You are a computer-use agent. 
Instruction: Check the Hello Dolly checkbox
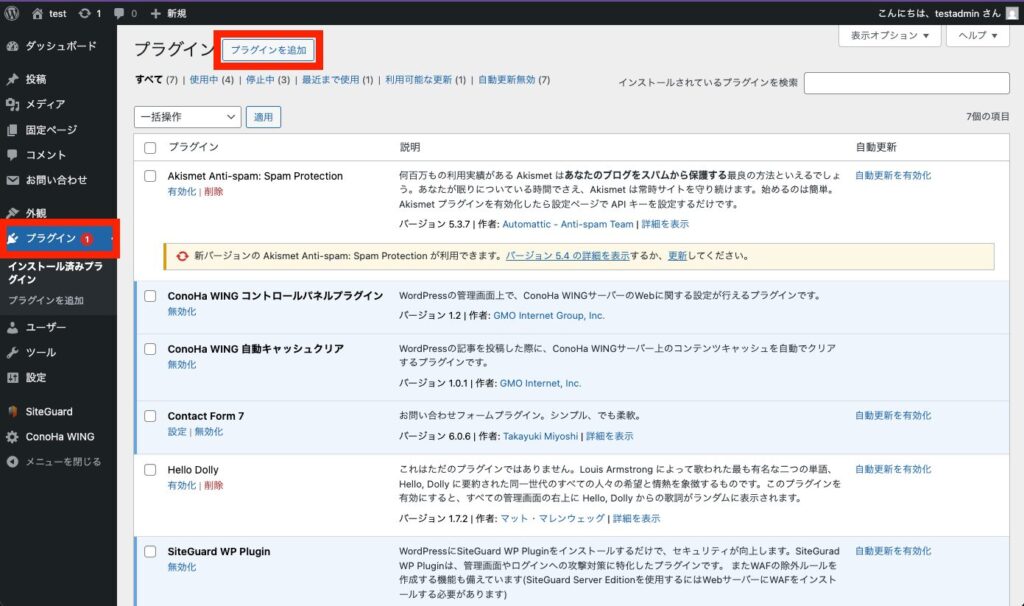pos(150,470)
